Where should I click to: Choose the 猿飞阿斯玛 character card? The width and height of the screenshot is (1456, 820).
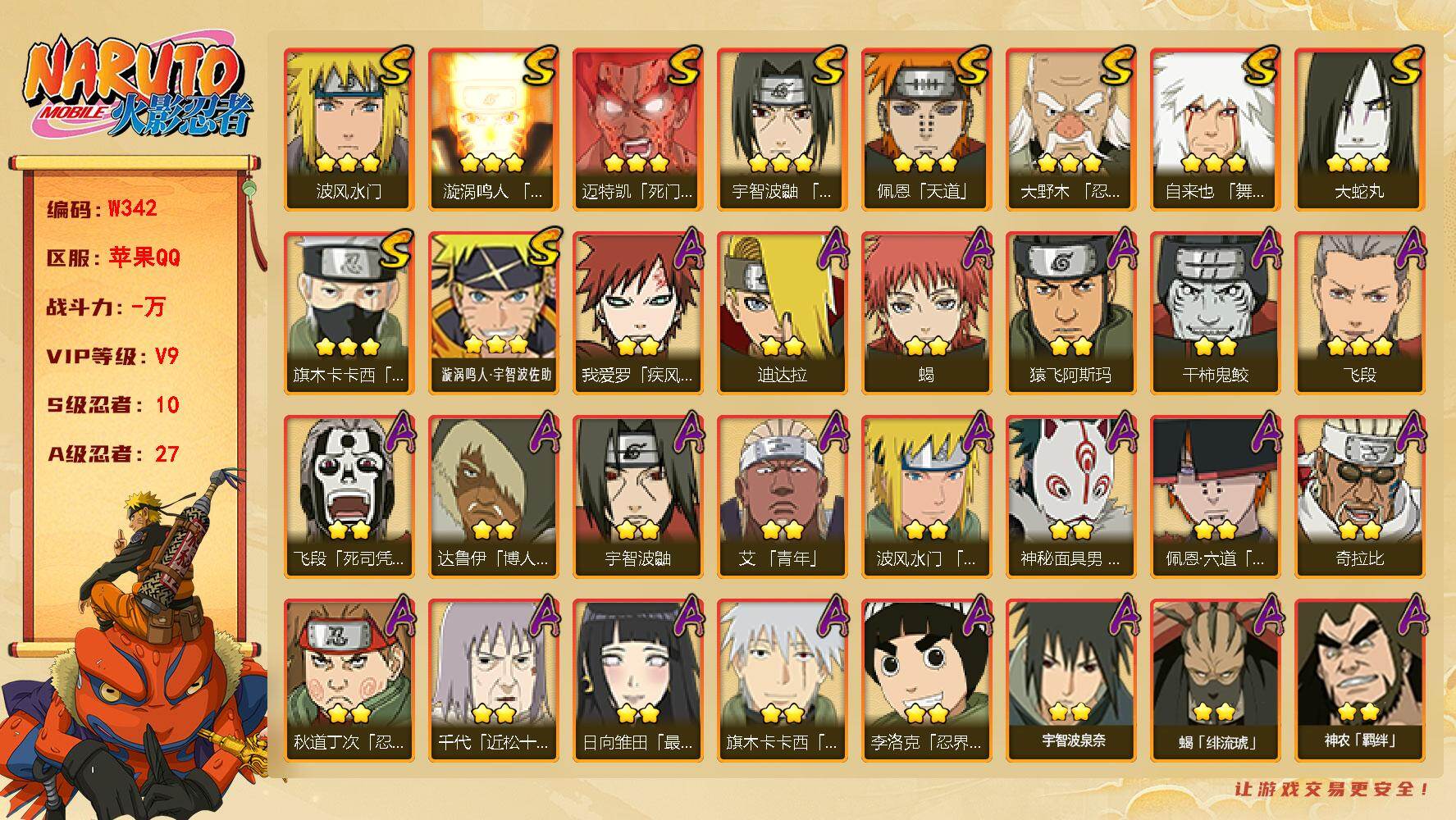pyautogui.click(x=1071, y=313)
